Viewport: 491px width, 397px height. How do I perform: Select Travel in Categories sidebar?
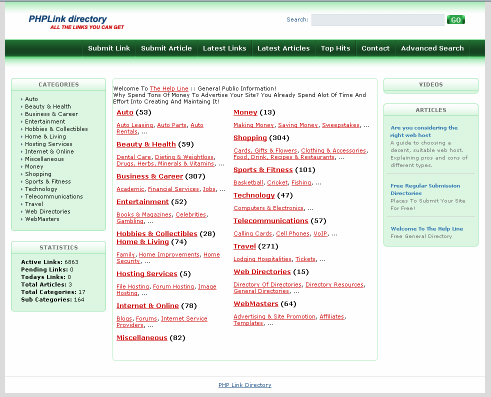pyautogui.click(x=34, y=204)
